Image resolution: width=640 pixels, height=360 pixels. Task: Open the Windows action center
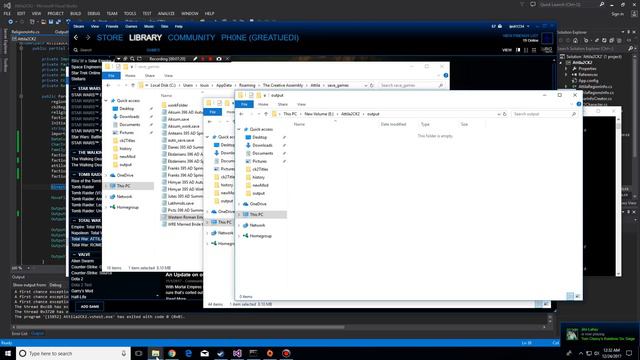click(x=629, y=353)
